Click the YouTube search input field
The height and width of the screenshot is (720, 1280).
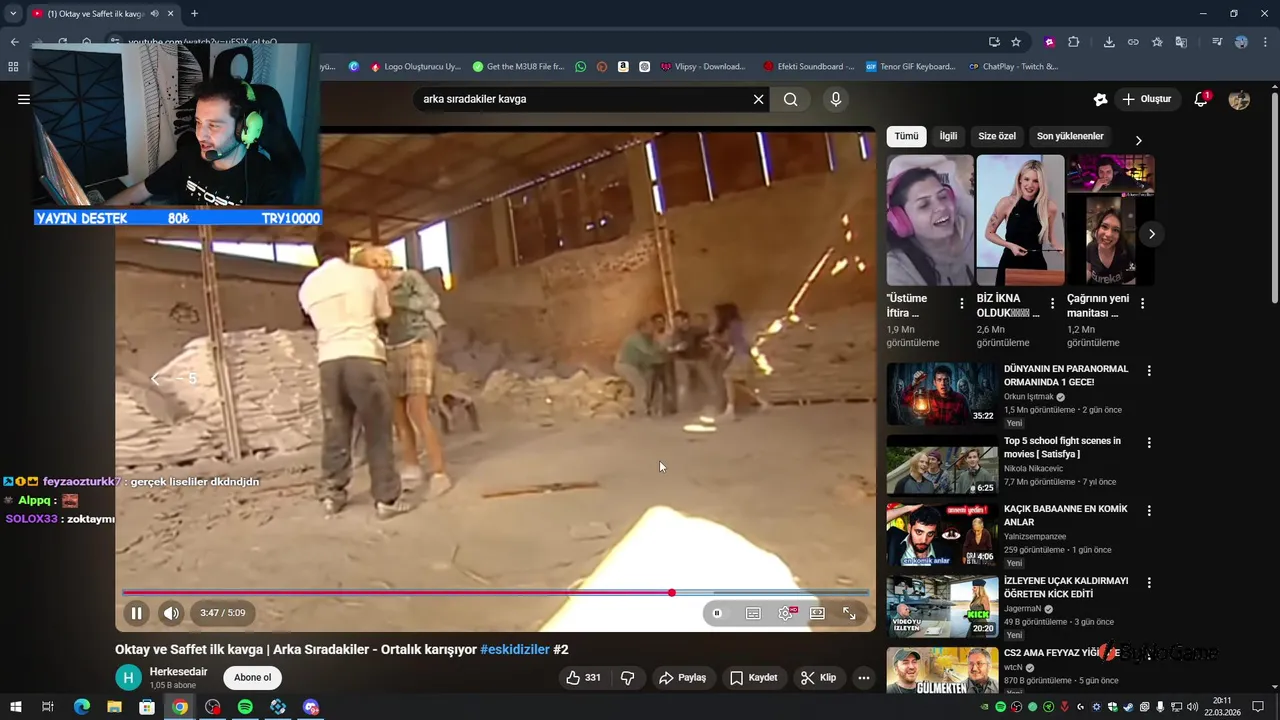point(583,99)
